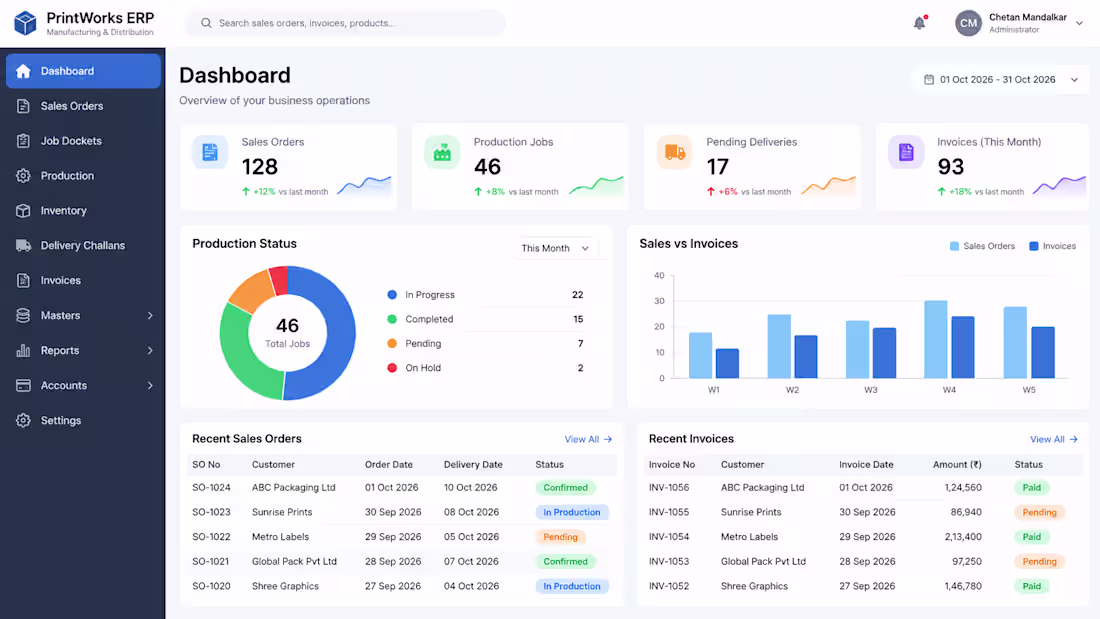1100x619 pixels.
Task: Click the W4 Sales Orders bar
Action: pyautogui.click(x=936, y=340)
